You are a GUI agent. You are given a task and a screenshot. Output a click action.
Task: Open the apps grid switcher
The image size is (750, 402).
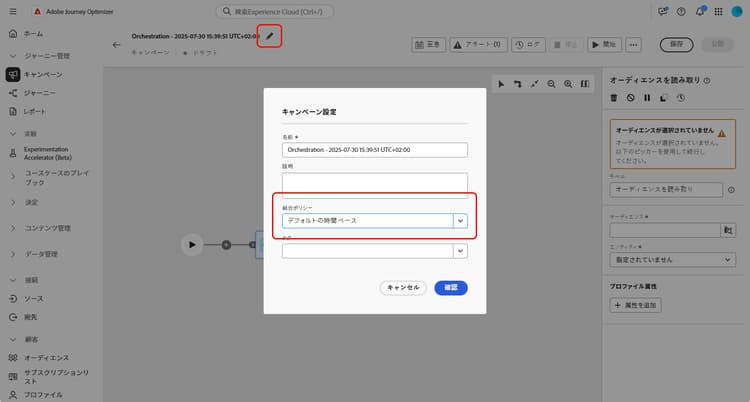click(718, 11)
